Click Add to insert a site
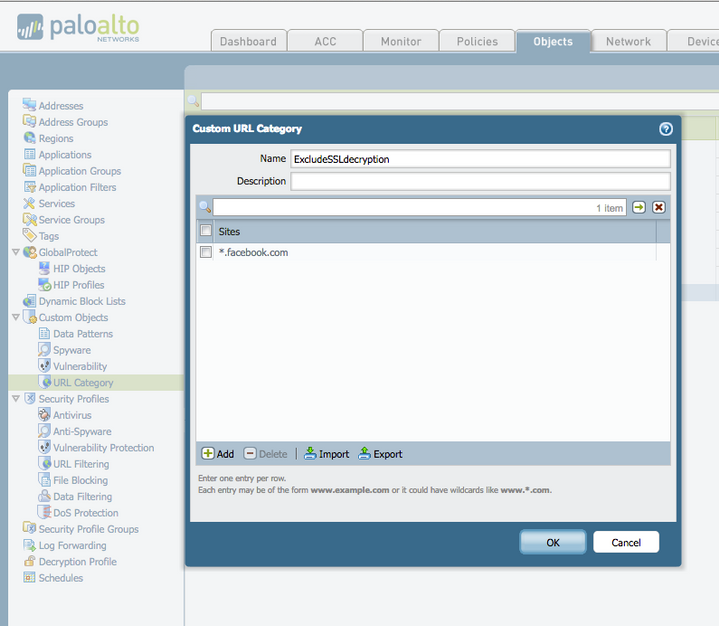Viewport: 719px width, 626px height. click(218, 454)
